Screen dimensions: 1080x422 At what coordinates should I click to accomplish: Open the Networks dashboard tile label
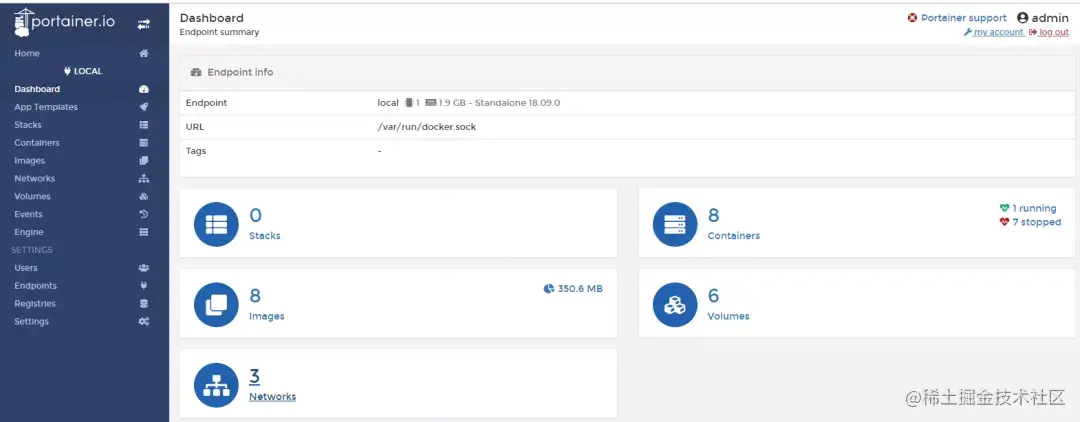[272, 397]
